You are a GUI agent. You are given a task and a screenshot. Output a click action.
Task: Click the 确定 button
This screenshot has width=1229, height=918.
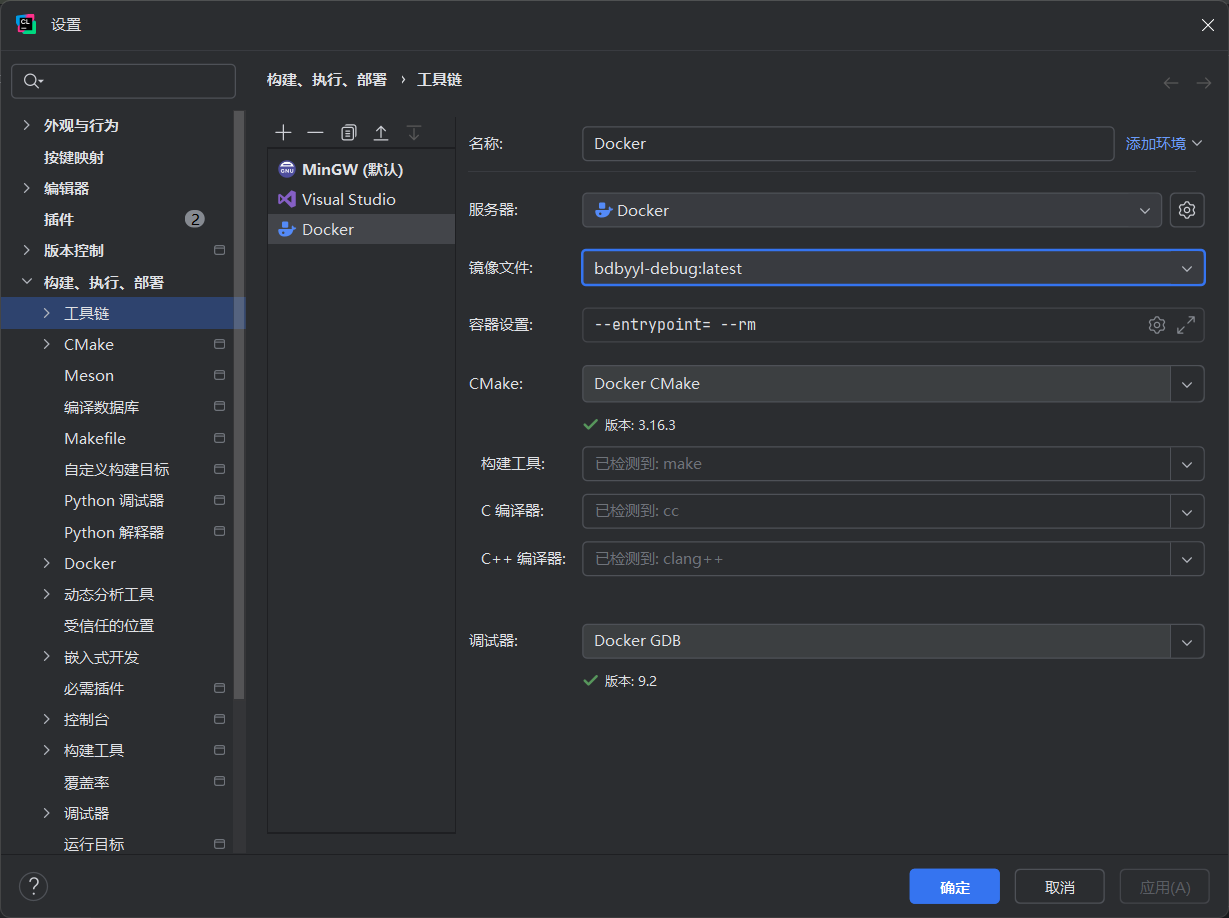coord(954,887)
